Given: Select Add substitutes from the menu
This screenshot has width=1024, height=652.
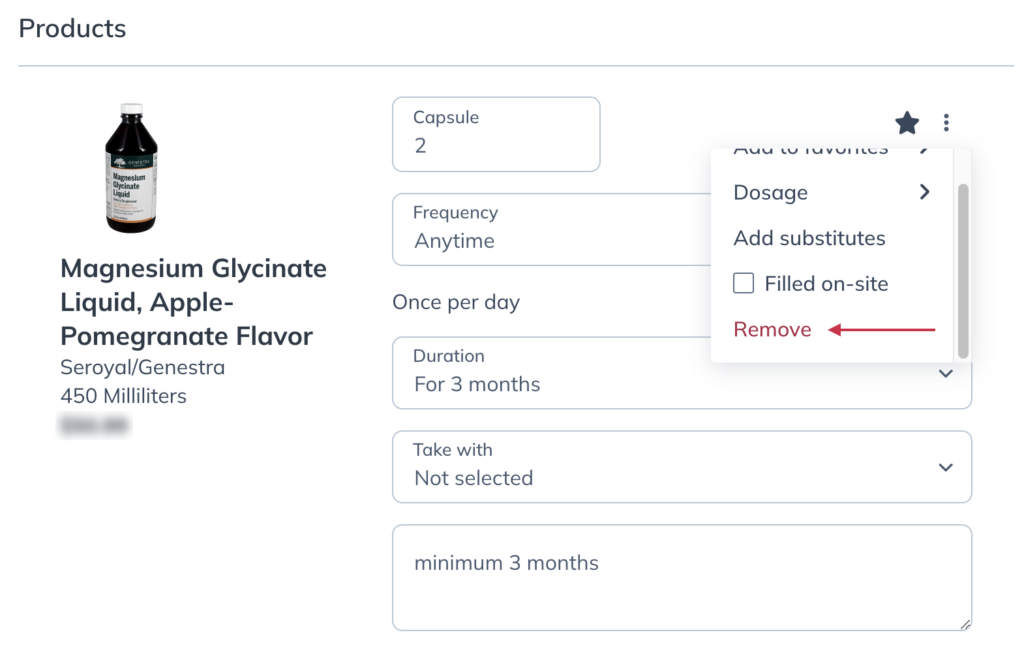Looking at the screenshot, I should [809, 238].
